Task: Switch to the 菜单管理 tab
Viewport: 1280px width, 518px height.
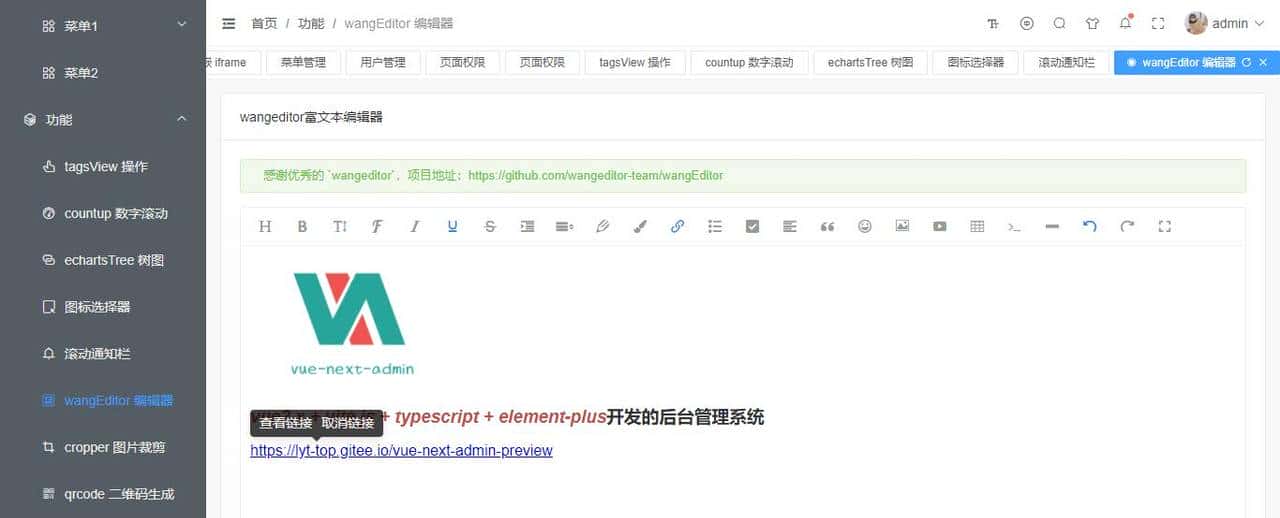Action: pyautogui.click(x=303, y=62)
